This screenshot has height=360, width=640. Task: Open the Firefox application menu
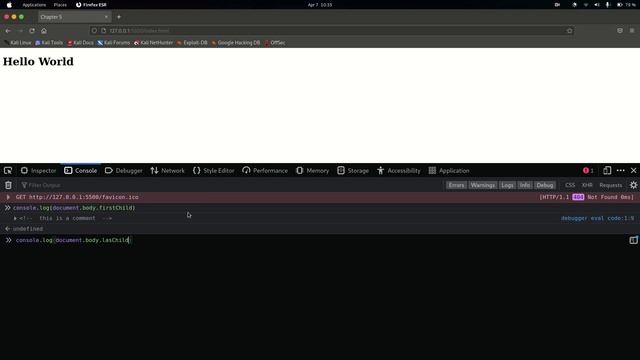tap(632, 31)
